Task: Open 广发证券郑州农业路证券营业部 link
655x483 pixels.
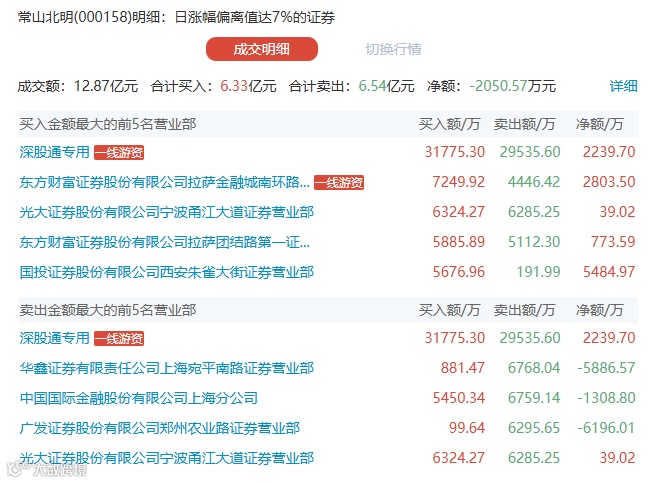Action: click(160, 428)
